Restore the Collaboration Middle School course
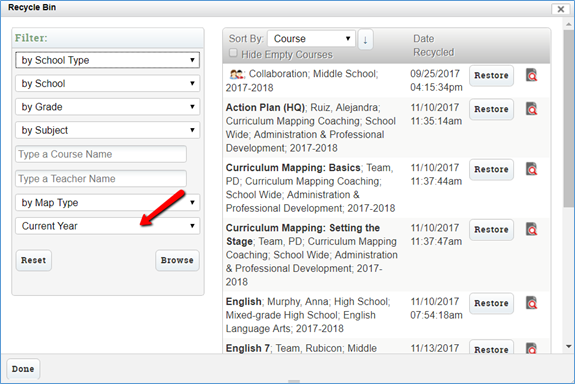 pos(491,76)
